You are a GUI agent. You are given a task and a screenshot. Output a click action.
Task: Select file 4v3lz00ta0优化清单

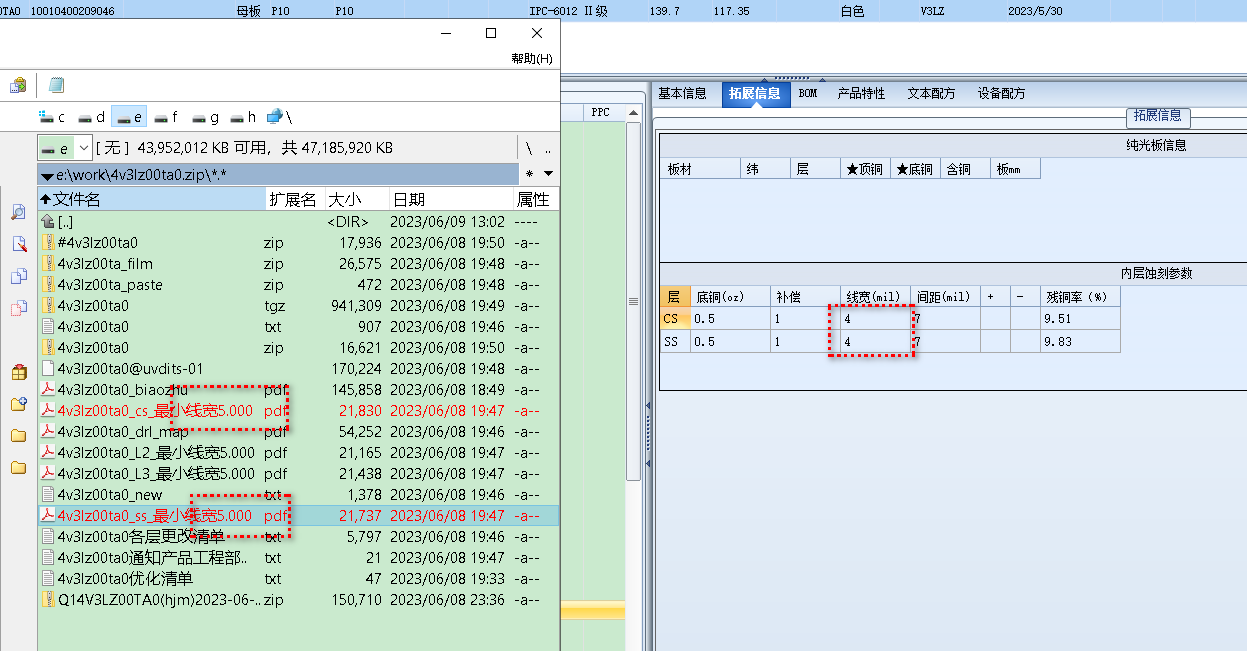298,579
